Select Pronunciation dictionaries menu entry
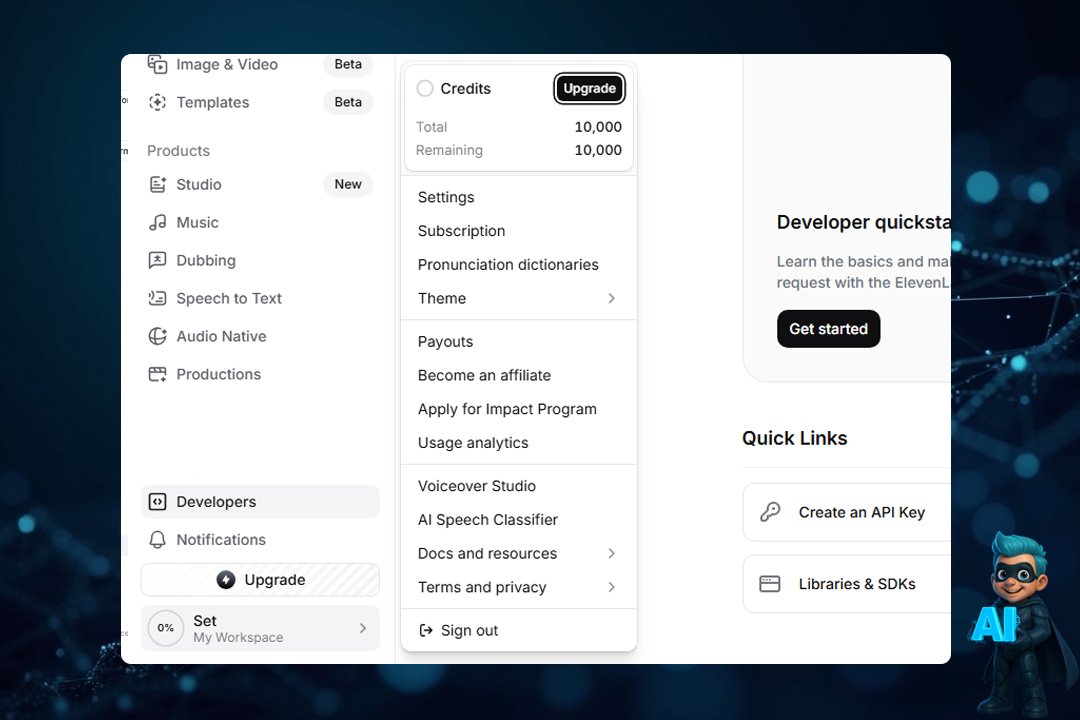This screenshot has width=1080, height=720. point(508,264)
